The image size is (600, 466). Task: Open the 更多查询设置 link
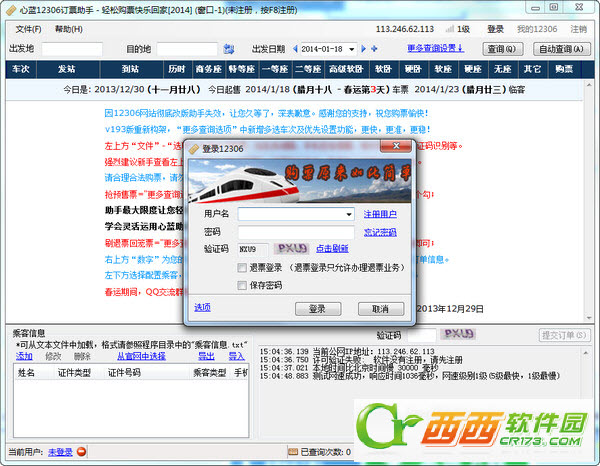(435, 48)
